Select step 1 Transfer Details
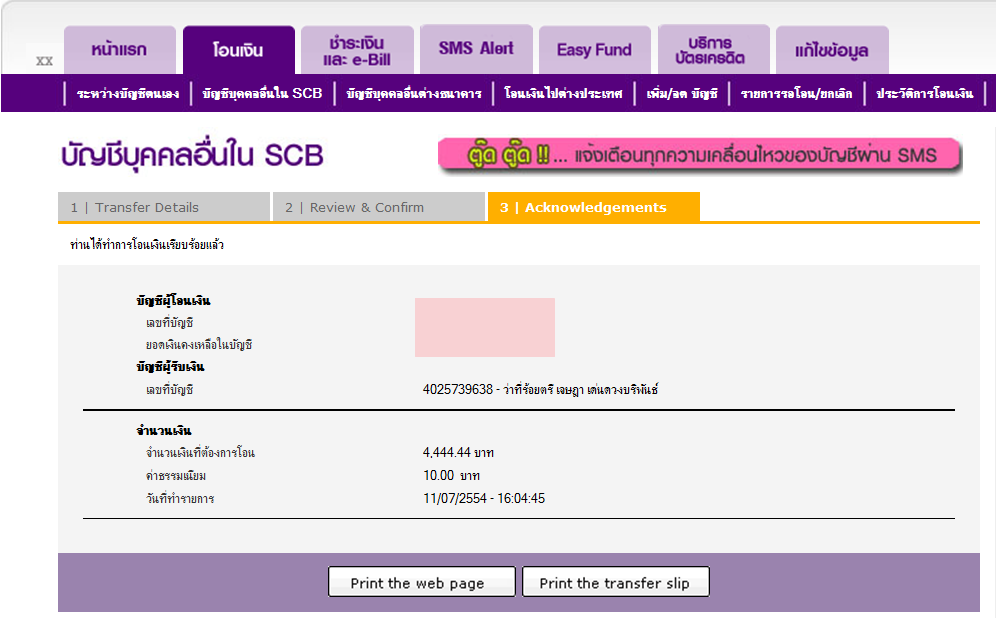Image resolution: width=996 pixels, height=618 pixels. coord(163,207)
